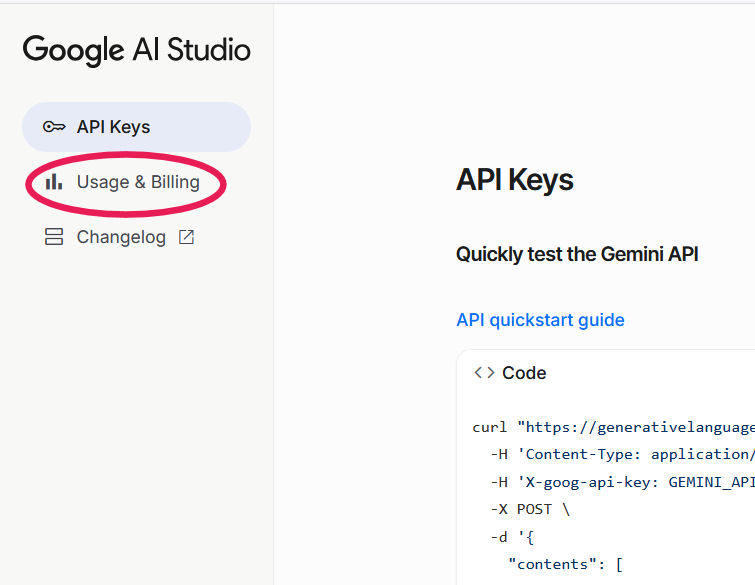Click the Google AI Studio logo
The width and height of the screenshot is (755, 585).
[x=137, y=50]
